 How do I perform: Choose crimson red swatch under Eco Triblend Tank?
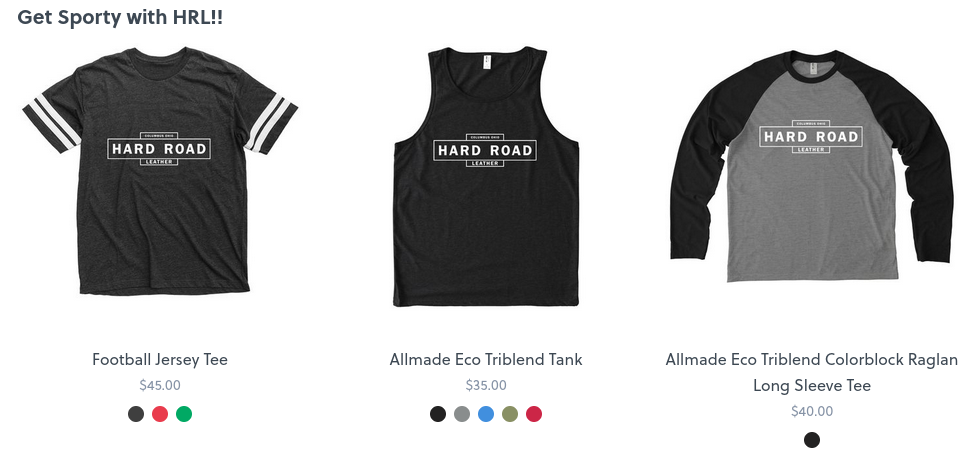coord(534,414)
